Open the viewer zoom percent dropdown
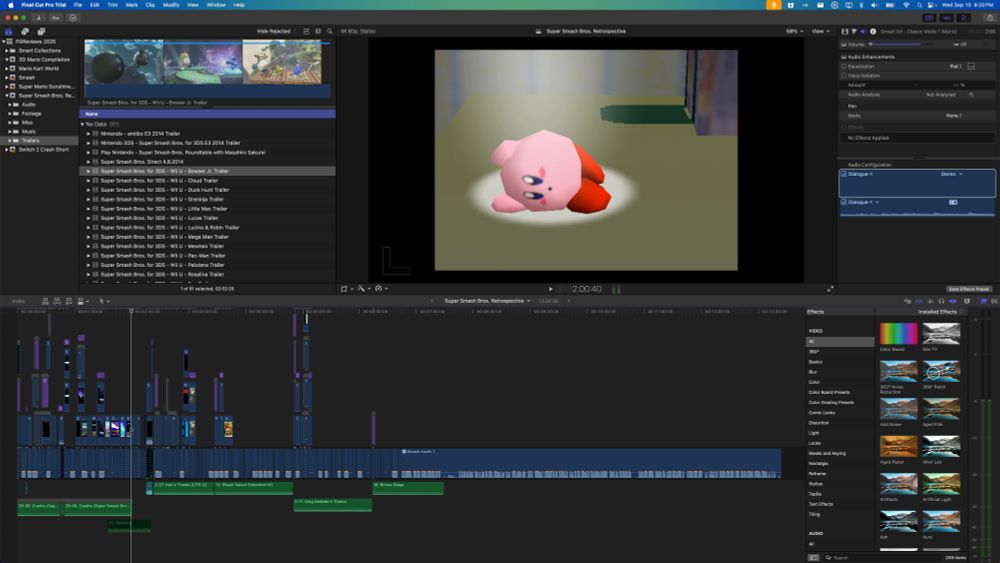The height and width of the screenshot is (563, 1000). (794, 31)
